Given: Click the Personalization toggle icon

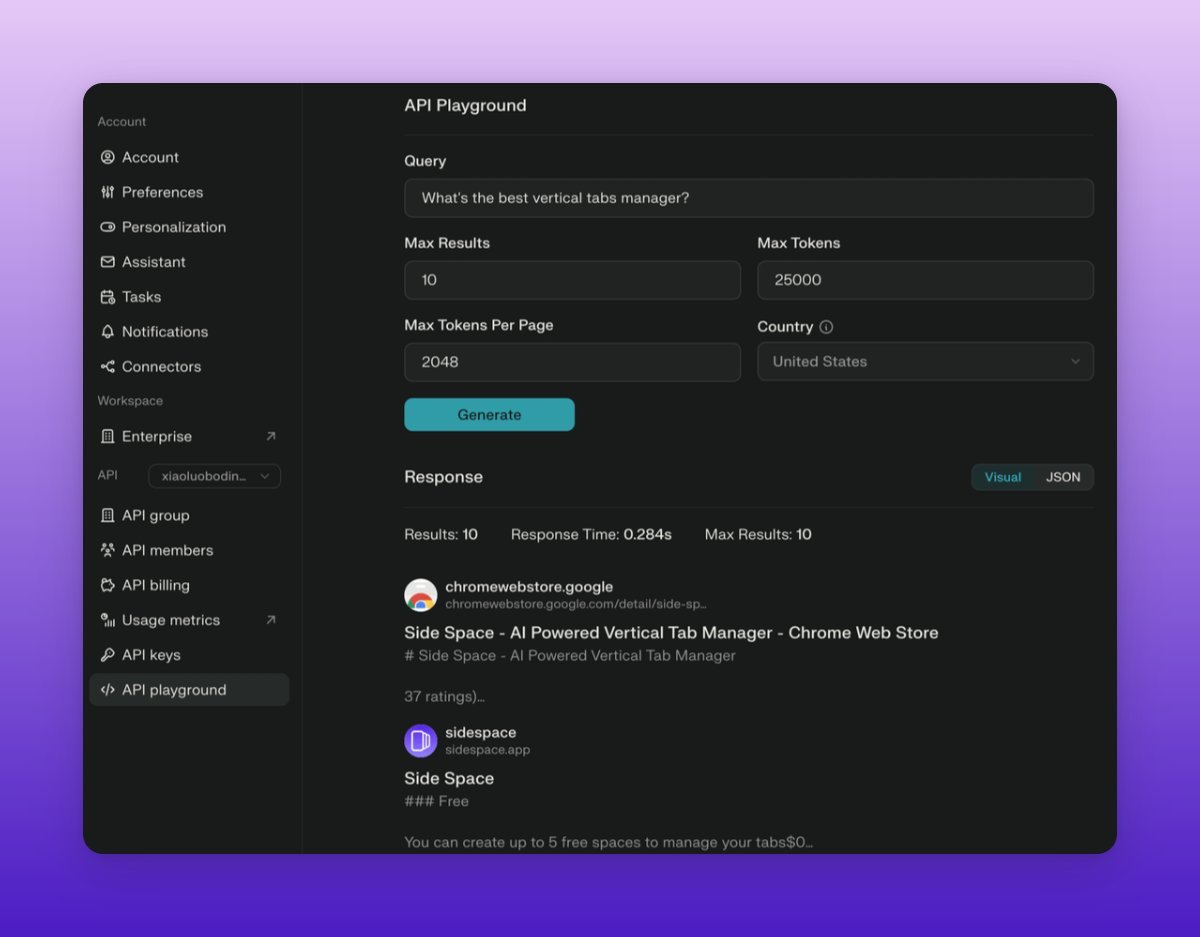Looking at the screenshot, I should pyautogui.click(x=108, y=227).
